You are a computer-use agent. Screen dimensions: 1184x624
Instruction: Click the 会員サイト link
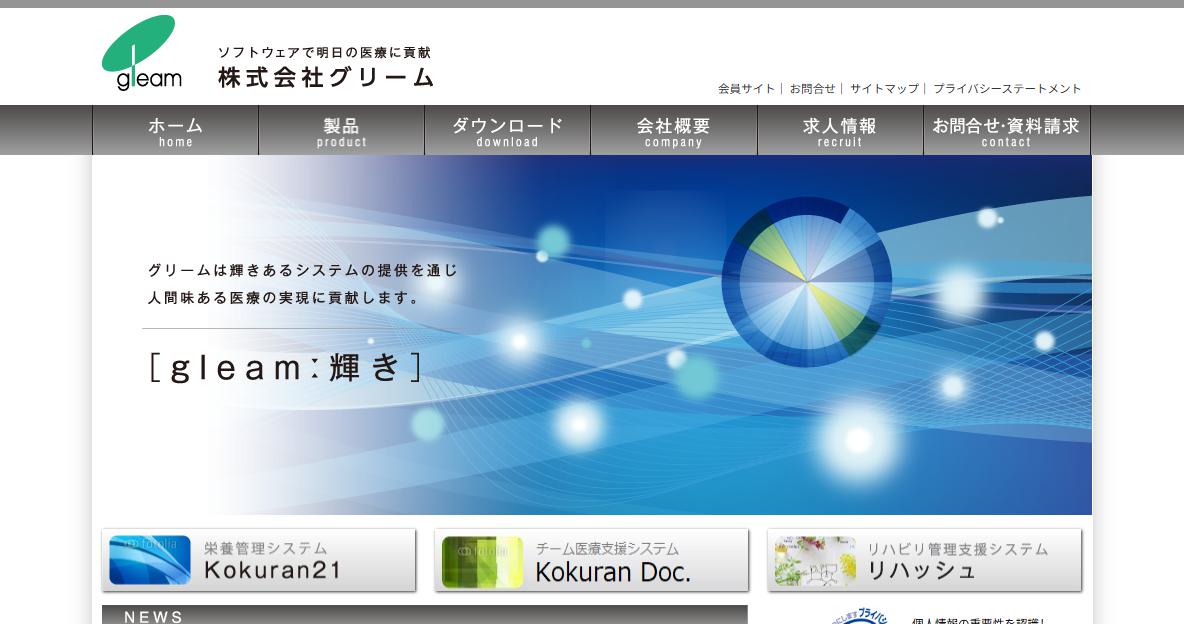[x=746, y=88]
